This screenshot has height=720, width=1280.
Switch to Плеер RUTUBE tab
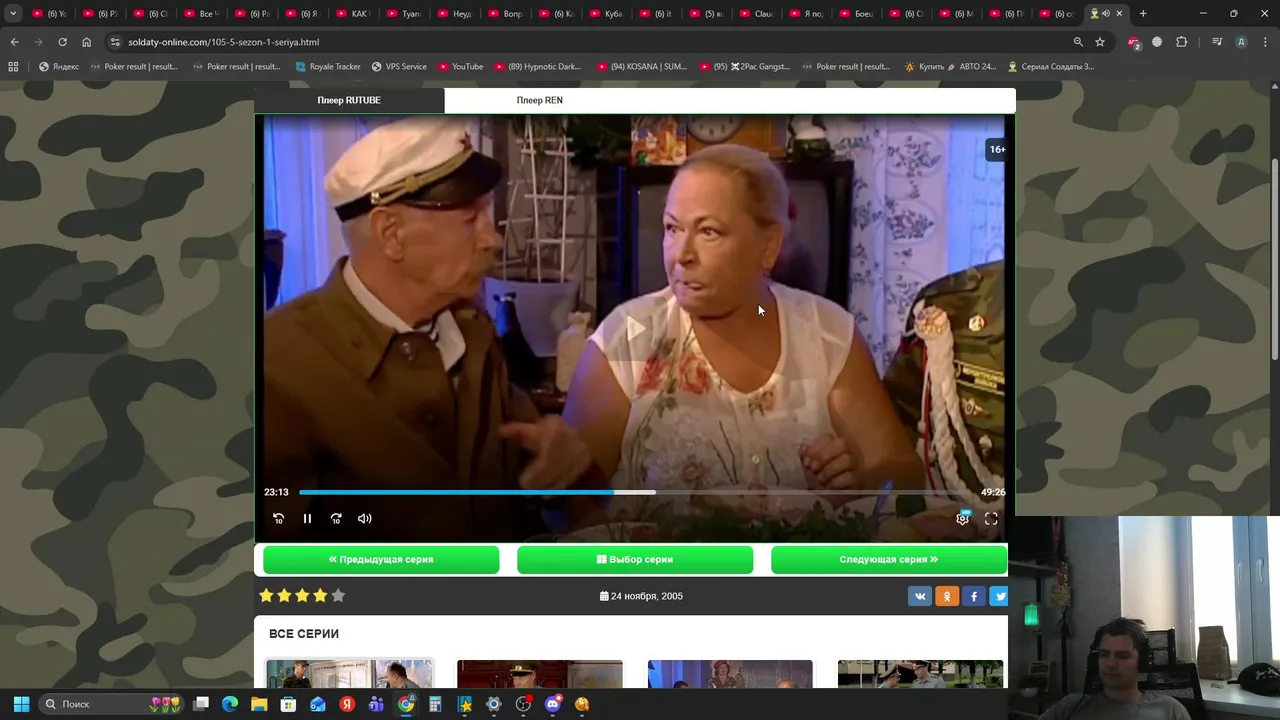coord(349,100)
